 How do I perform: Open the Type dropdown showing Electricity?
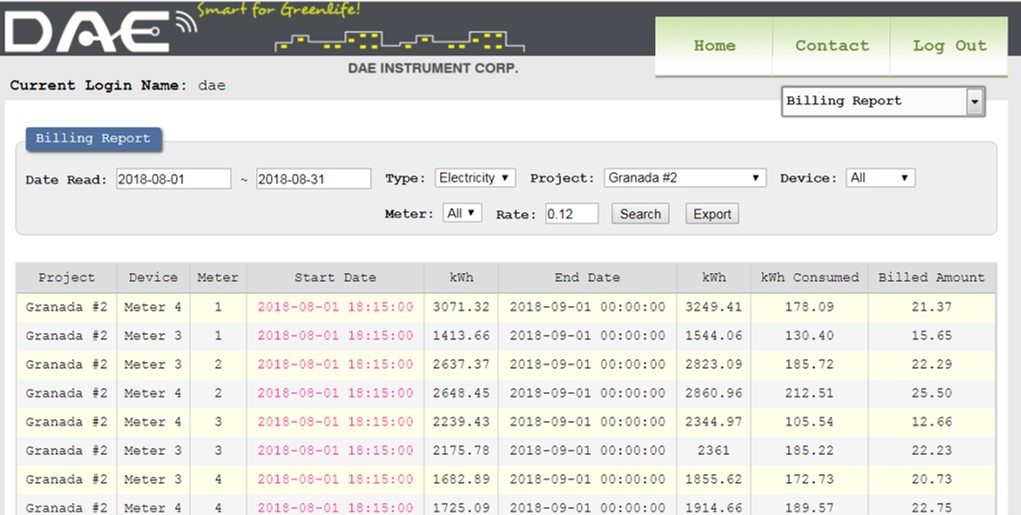475,178
